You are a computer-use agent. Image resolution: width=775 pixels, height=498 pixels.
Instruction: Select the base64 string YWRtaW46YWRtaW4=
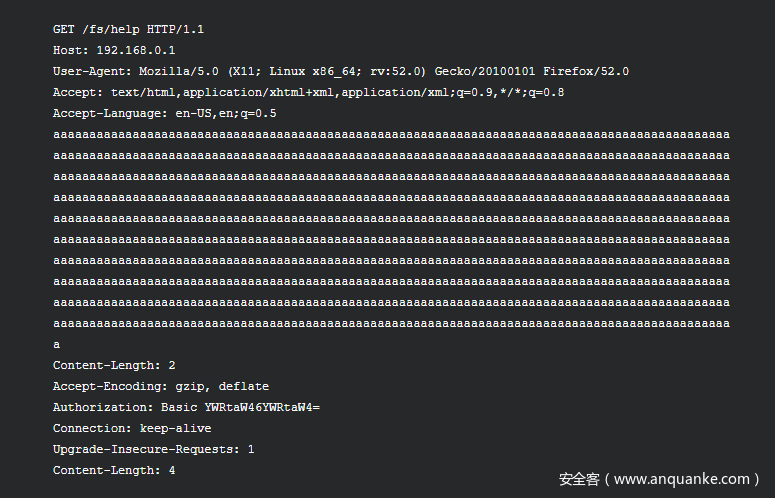coord(262,408)
